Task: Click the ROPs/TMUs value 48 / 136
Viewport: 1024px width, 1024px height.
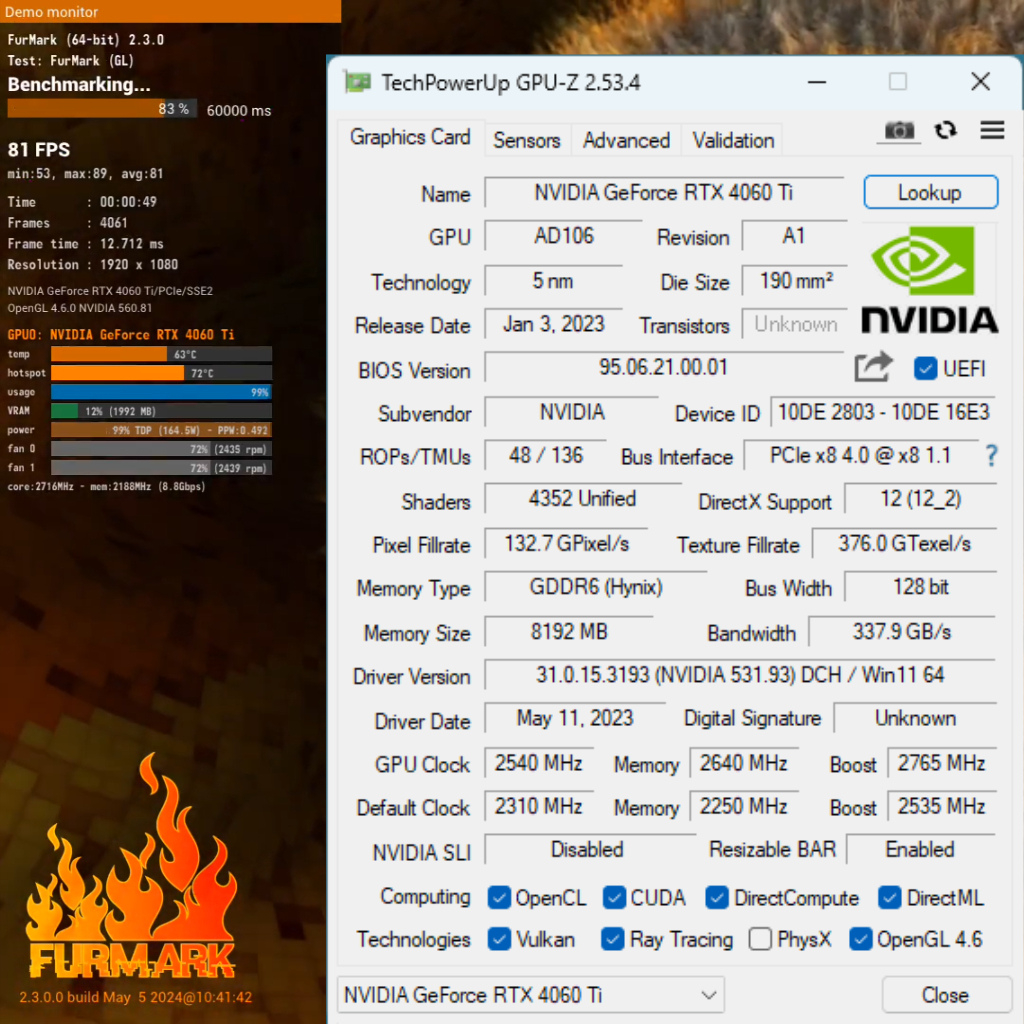Action: 545,455
